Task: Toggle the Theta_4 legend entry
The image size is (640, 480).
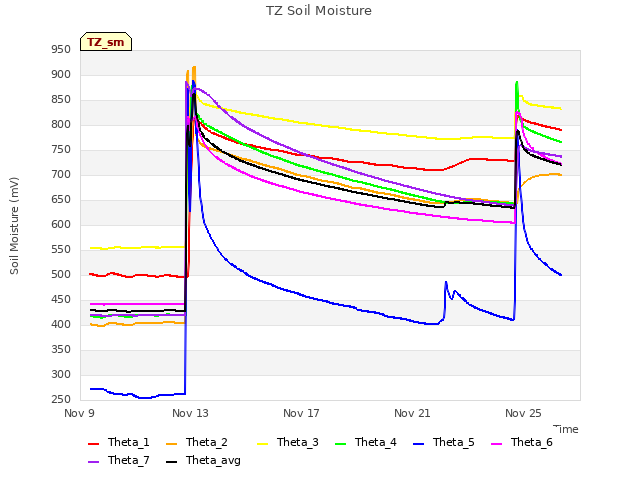Action: click(366, 442)
